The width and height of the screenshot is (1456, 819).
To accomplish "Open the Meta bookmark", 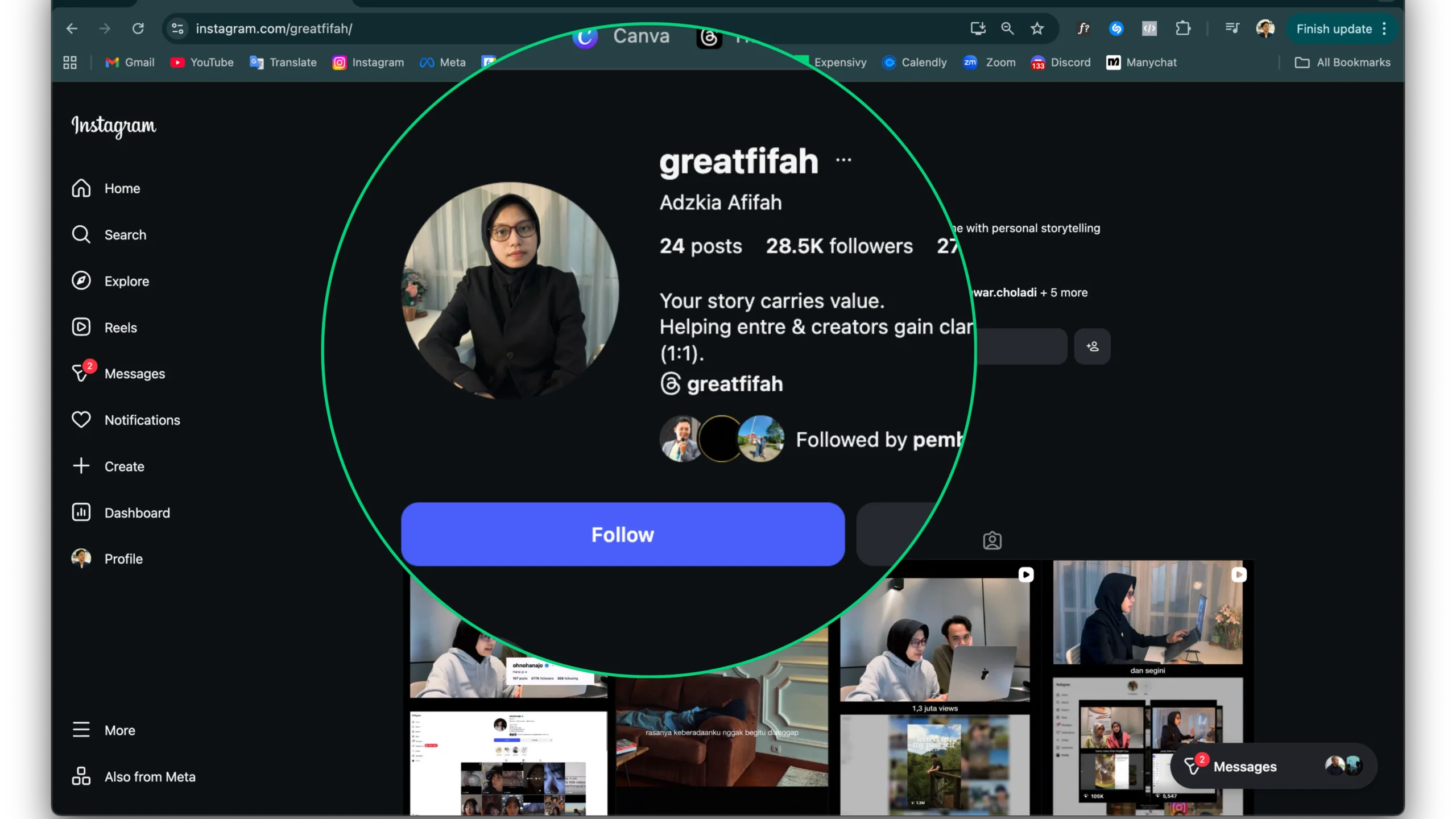I will point(442,63).
